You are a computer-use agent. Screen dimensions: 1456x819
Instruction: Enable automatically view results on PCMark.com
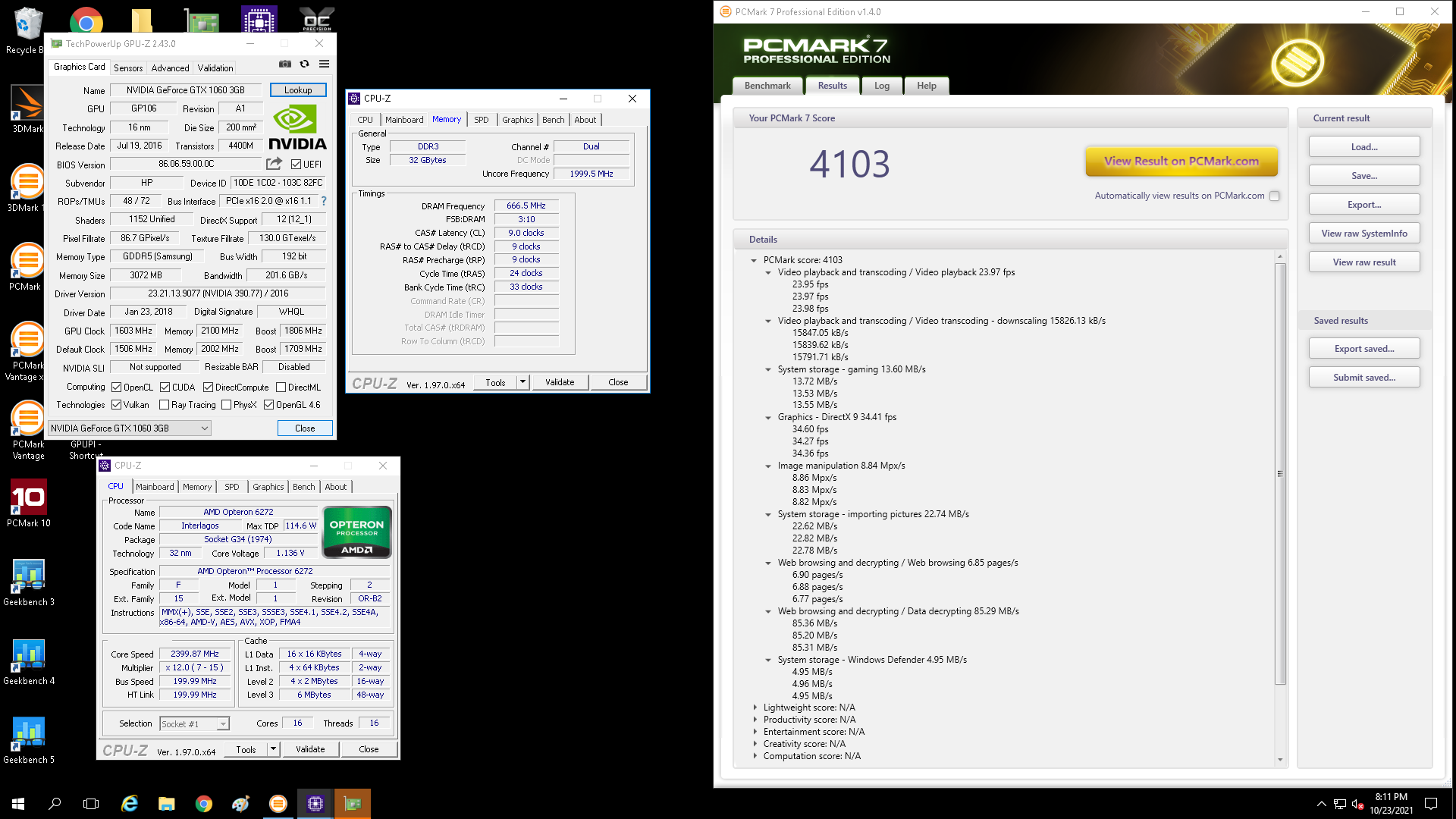pos(1275,196)
